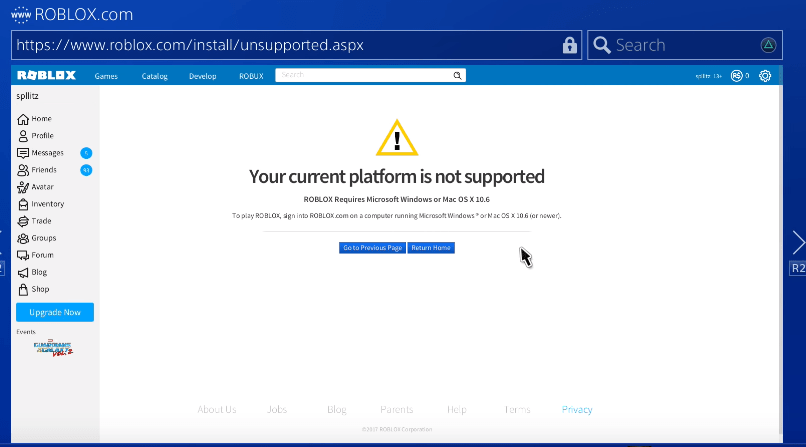Click the Roblox search magnifier icon
The image size is (806, 447).
pyautogui.click(x=457, y=76)
